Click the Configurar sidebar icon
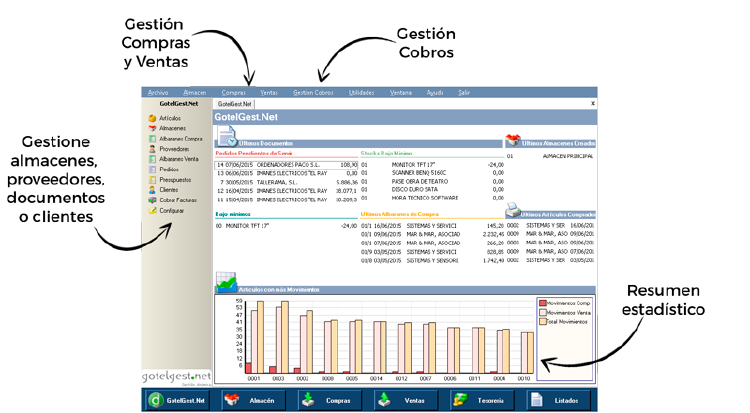750x413 pixels. click(152, 211)
